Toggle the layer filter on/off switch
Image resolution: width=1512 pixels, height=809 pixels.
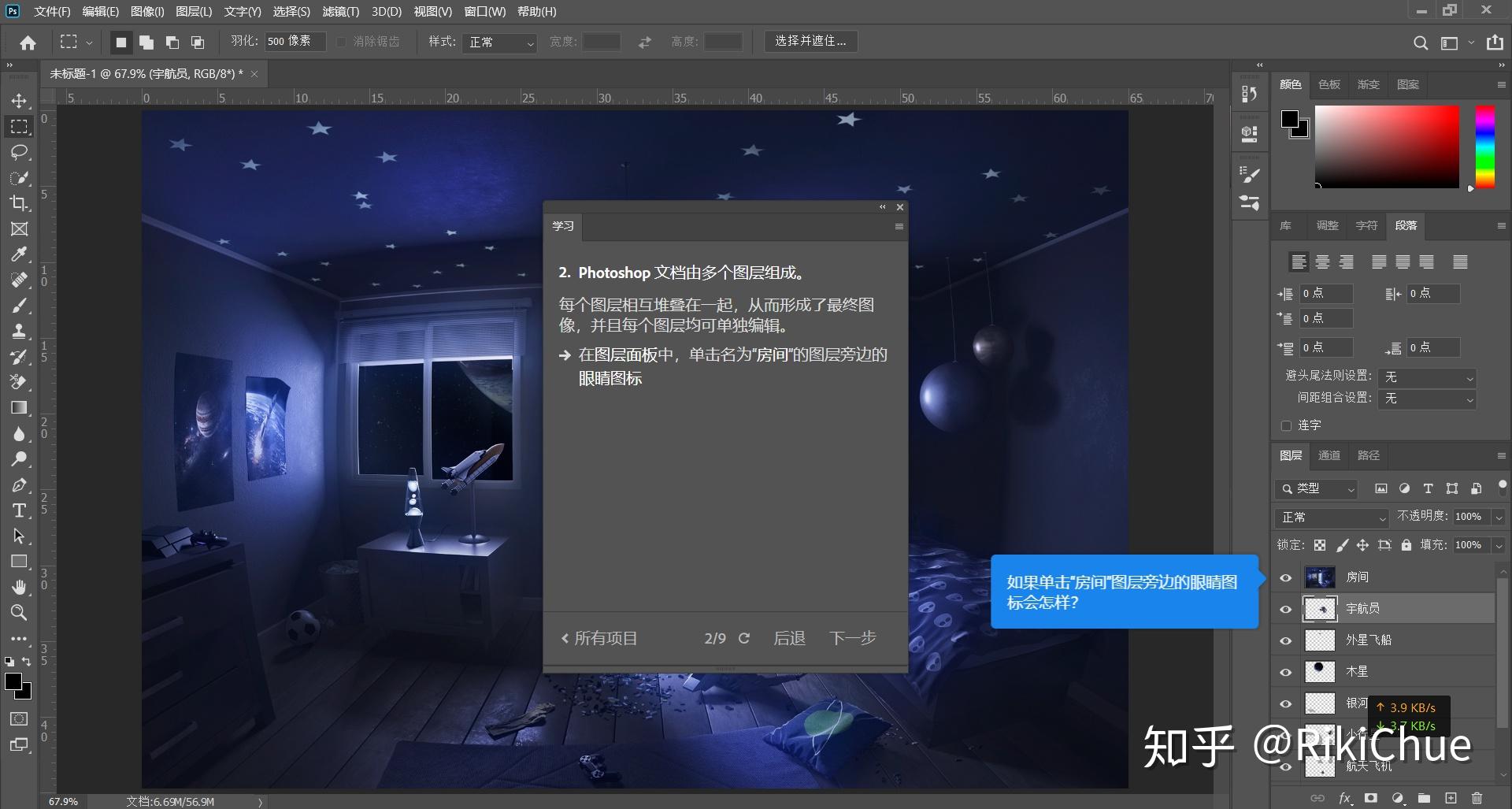point(1502,488)
